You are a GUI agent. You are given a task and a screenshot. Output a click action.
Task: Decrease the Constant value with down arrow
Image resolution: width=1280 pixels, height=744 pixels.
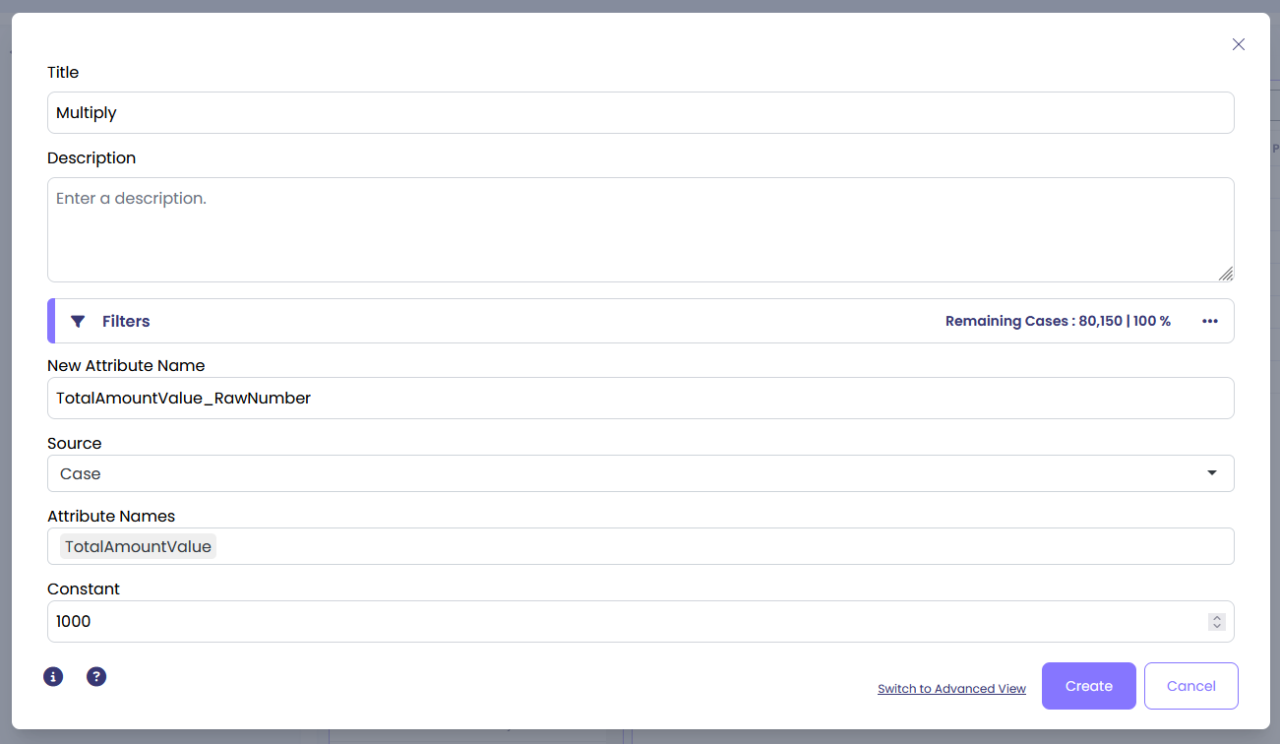point(1217,626)
